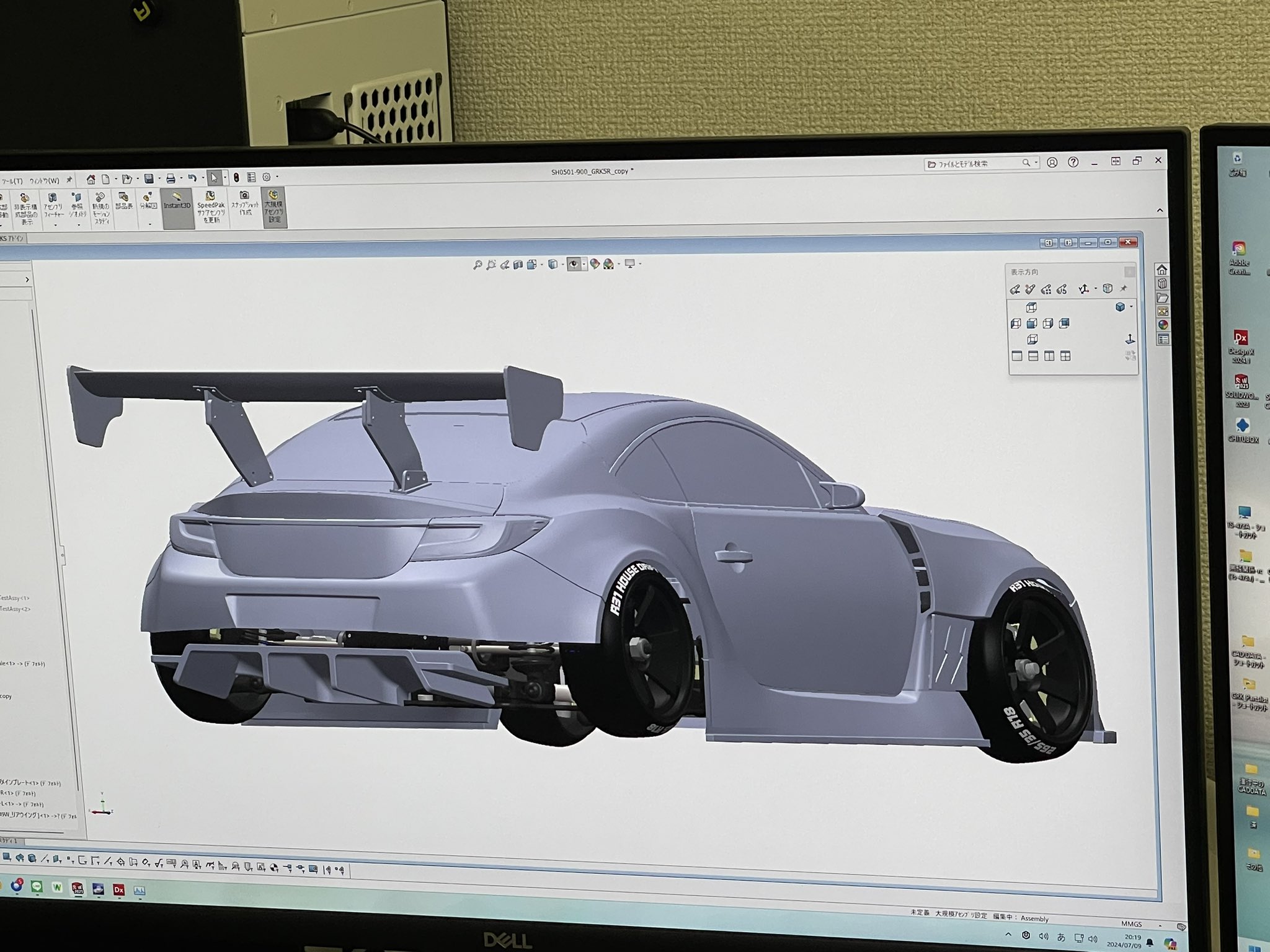Viewport: 1270px width, 952px height.
Task: Start a New Motion Study (新規のモーションスタディ)
Action: (100, 210)
